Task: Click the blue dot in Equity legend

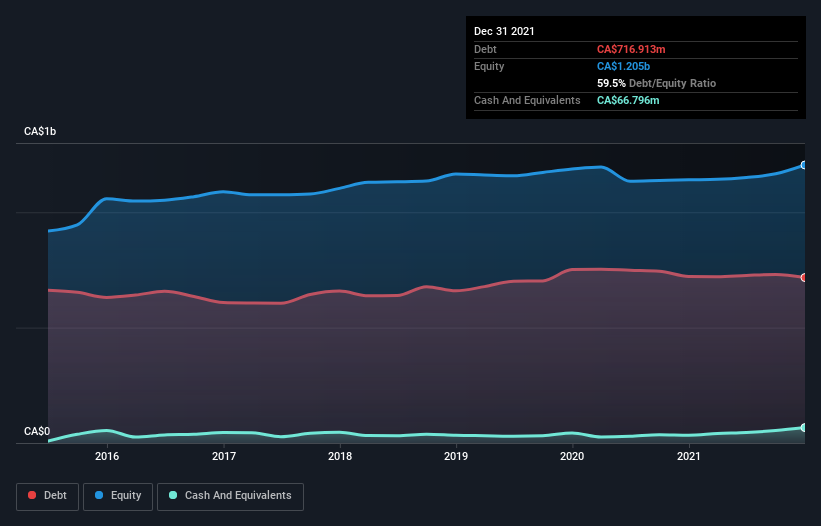Action: click(x=99, y=495)
